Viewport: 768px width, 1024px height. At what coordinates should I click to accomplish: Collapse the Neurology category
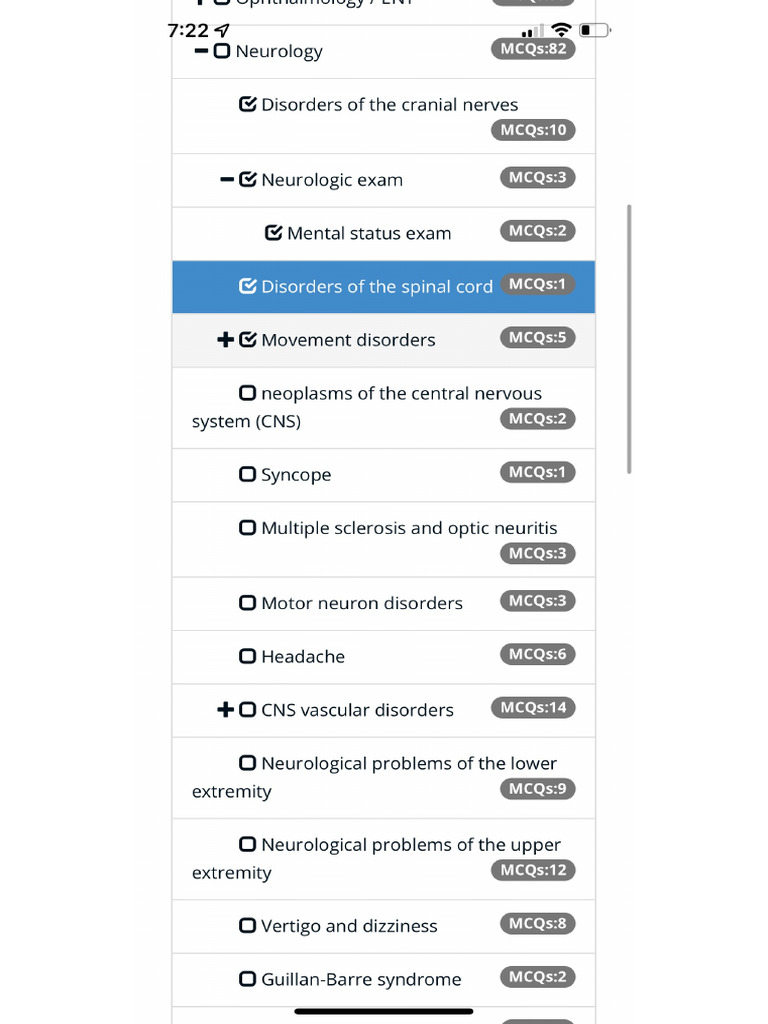pyautogui.click(x=201, y=51)
